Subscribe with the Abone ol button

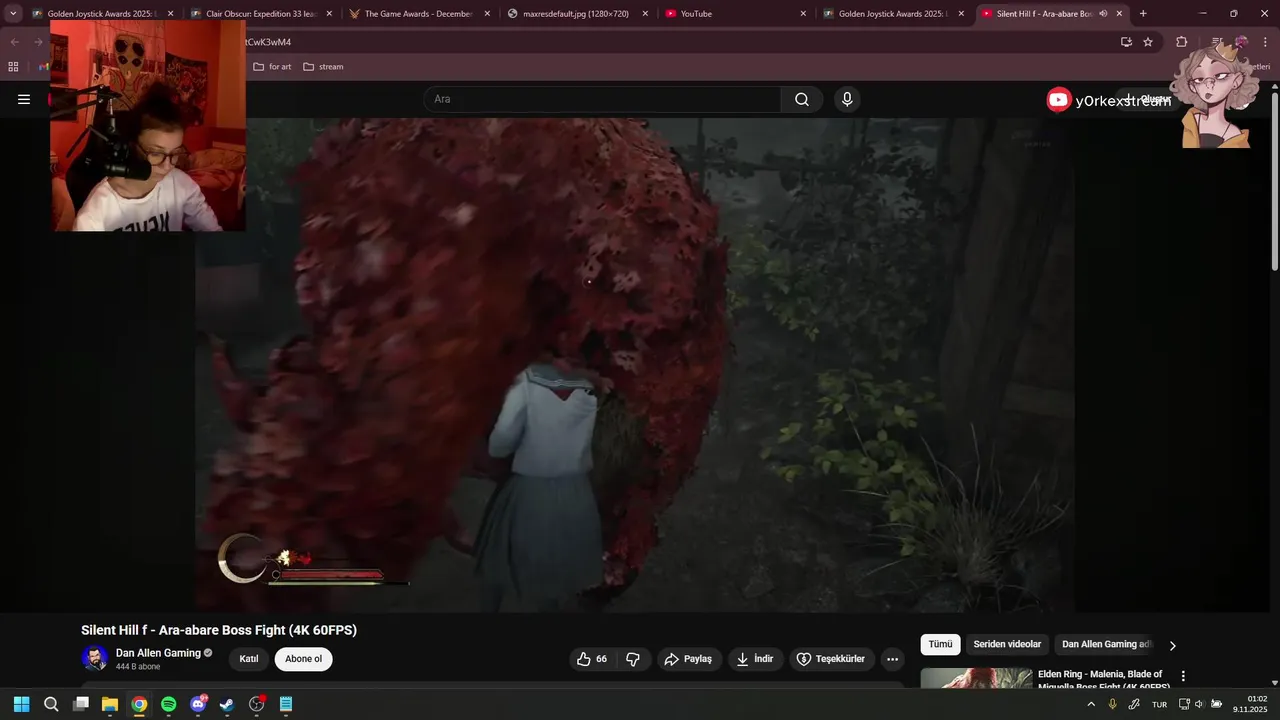[304, 659]
